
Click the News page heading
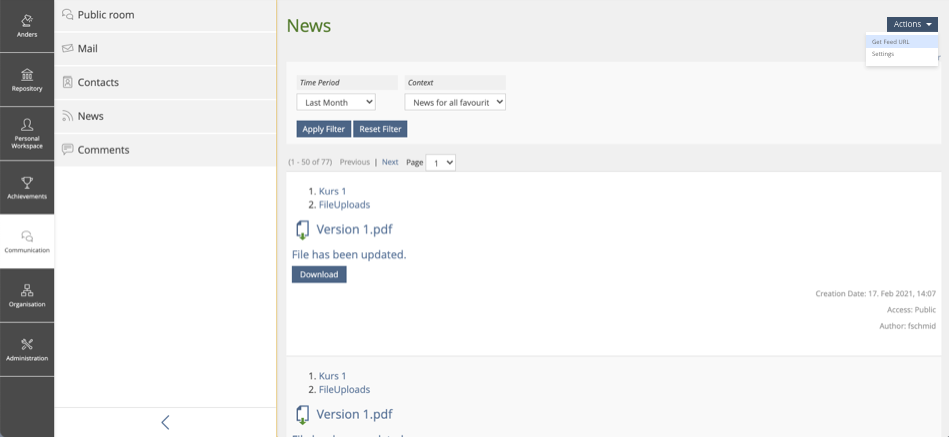[309, 26]
